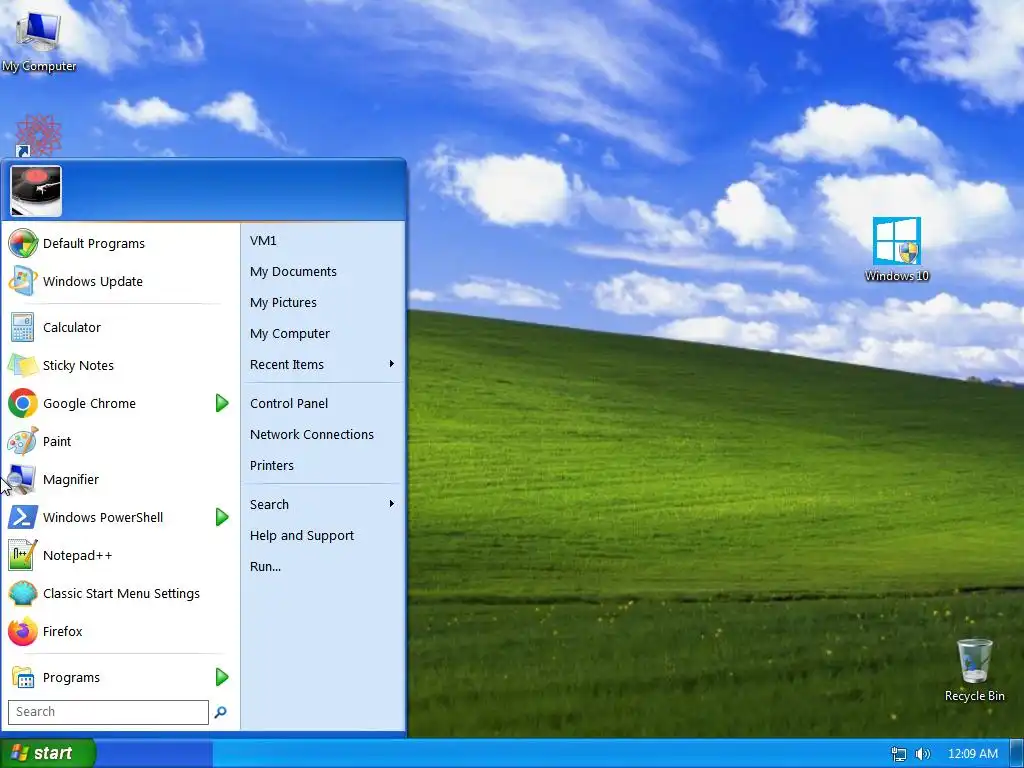Expand the Programs submenu arrow
The image size is (1024, 768).
click(x=222, y=677)
